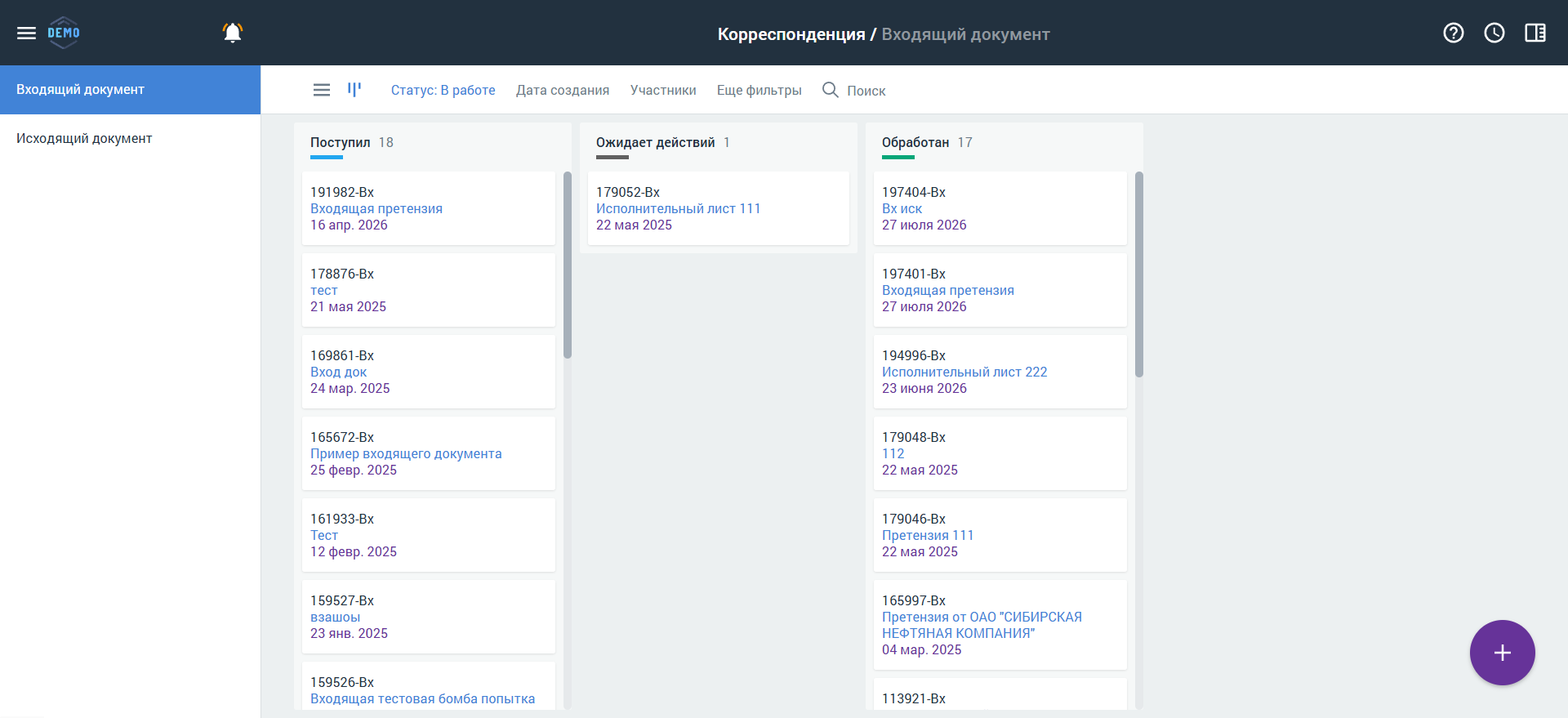1568x718 pixels.
Task: Open the Вх иск link
Action: pyautogui.click(x=902, y=208)
